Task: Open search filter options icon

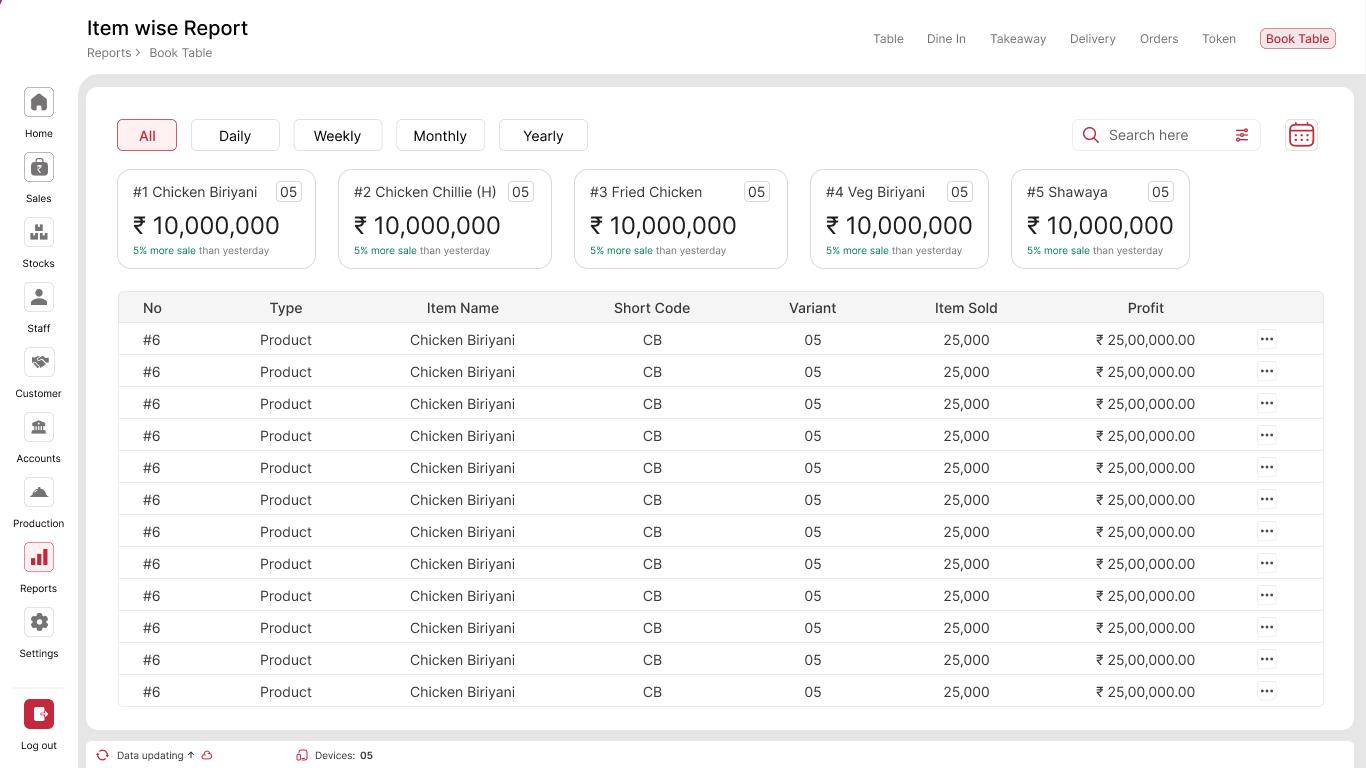Action: [x=1242, y=135]
